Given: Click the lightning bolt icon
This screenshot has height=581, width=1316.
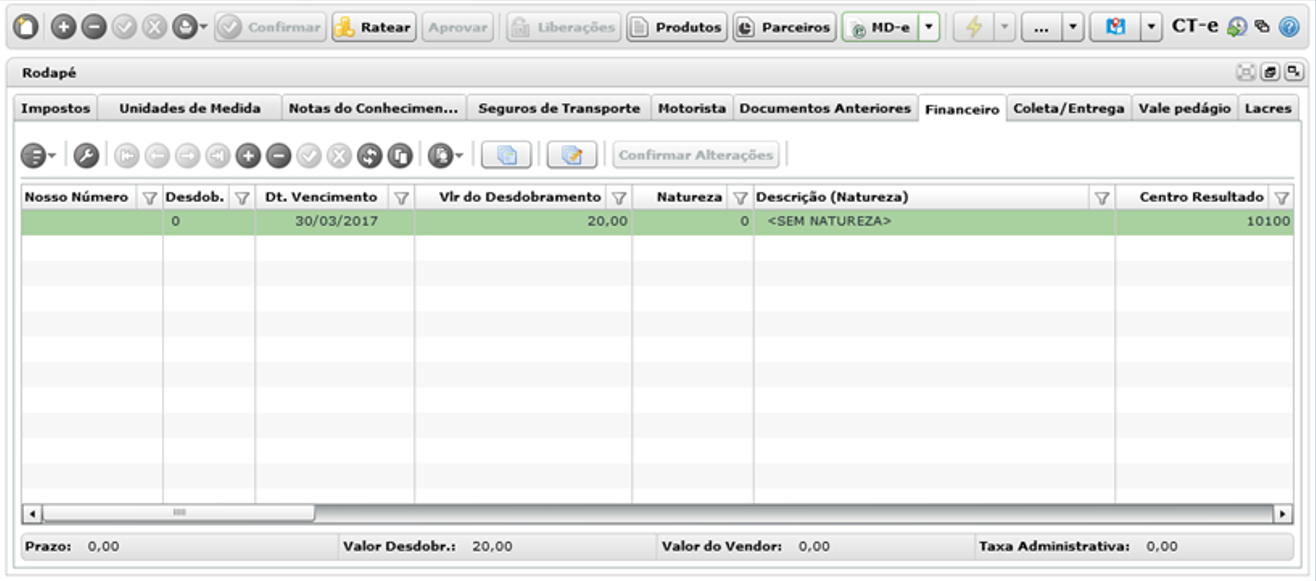Looking at the screenshot, I should (972, 28).
